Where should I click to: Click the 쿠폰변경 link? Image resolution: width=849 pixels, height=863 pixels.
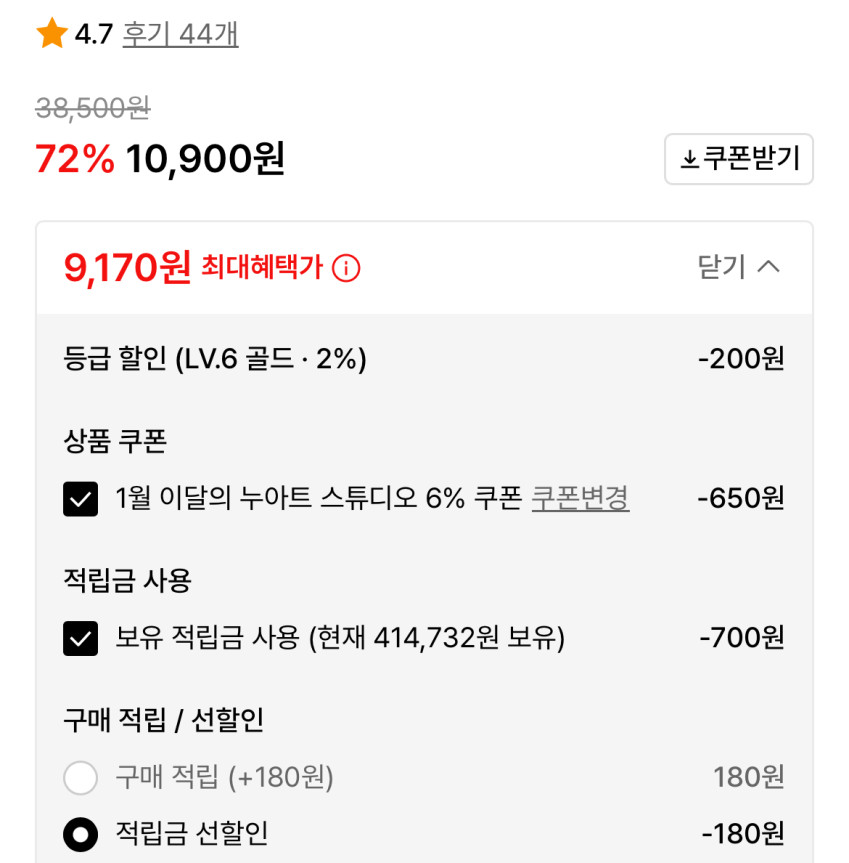580,498
